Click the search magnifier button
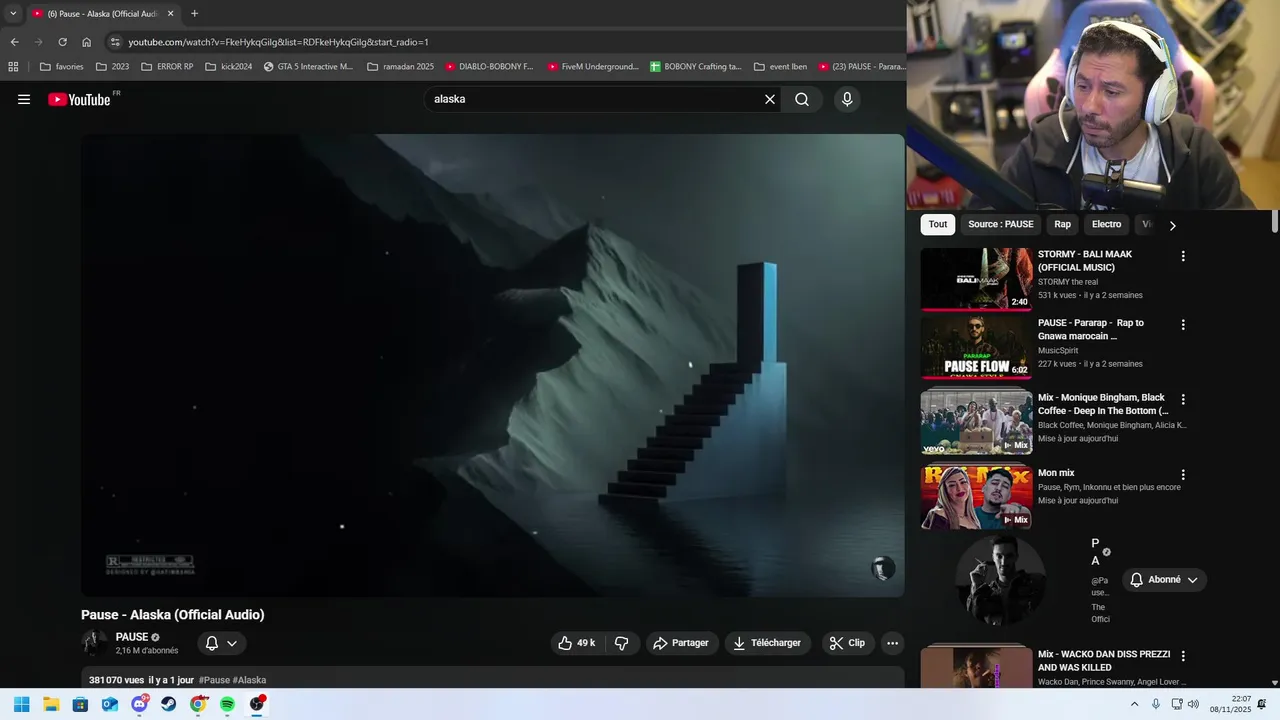 pos(802,99)
